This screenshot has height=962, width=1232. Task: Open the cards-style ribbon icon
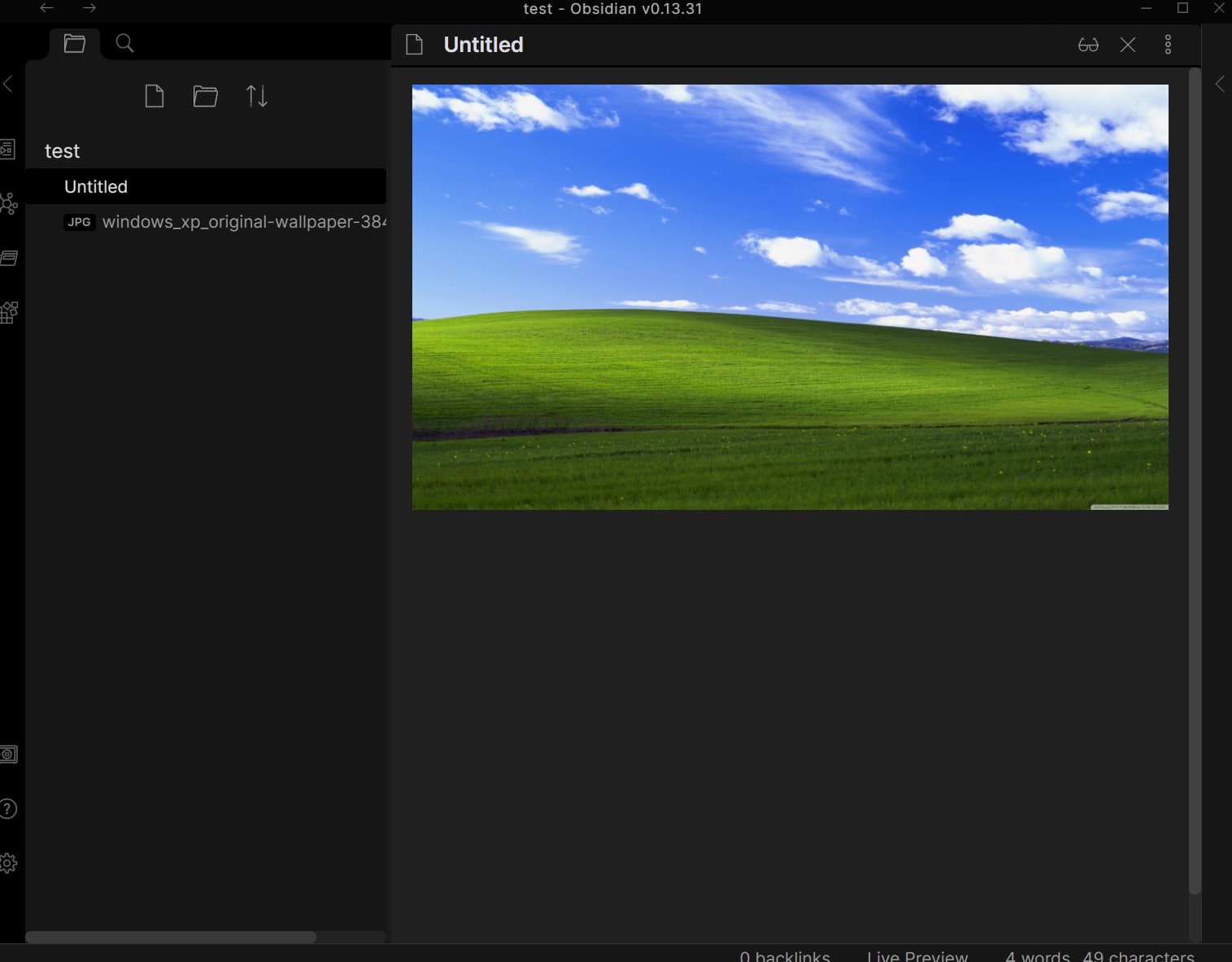[8, 259]
